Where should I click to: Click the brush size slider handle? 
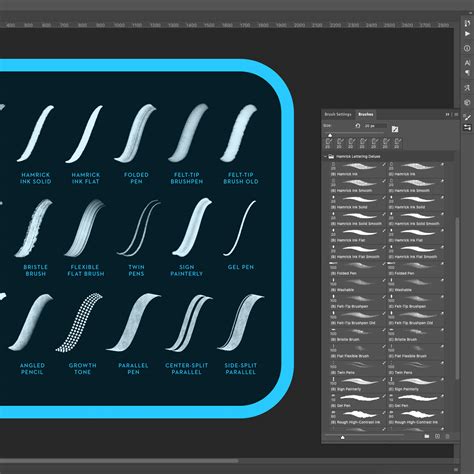(x=330, y=135)
